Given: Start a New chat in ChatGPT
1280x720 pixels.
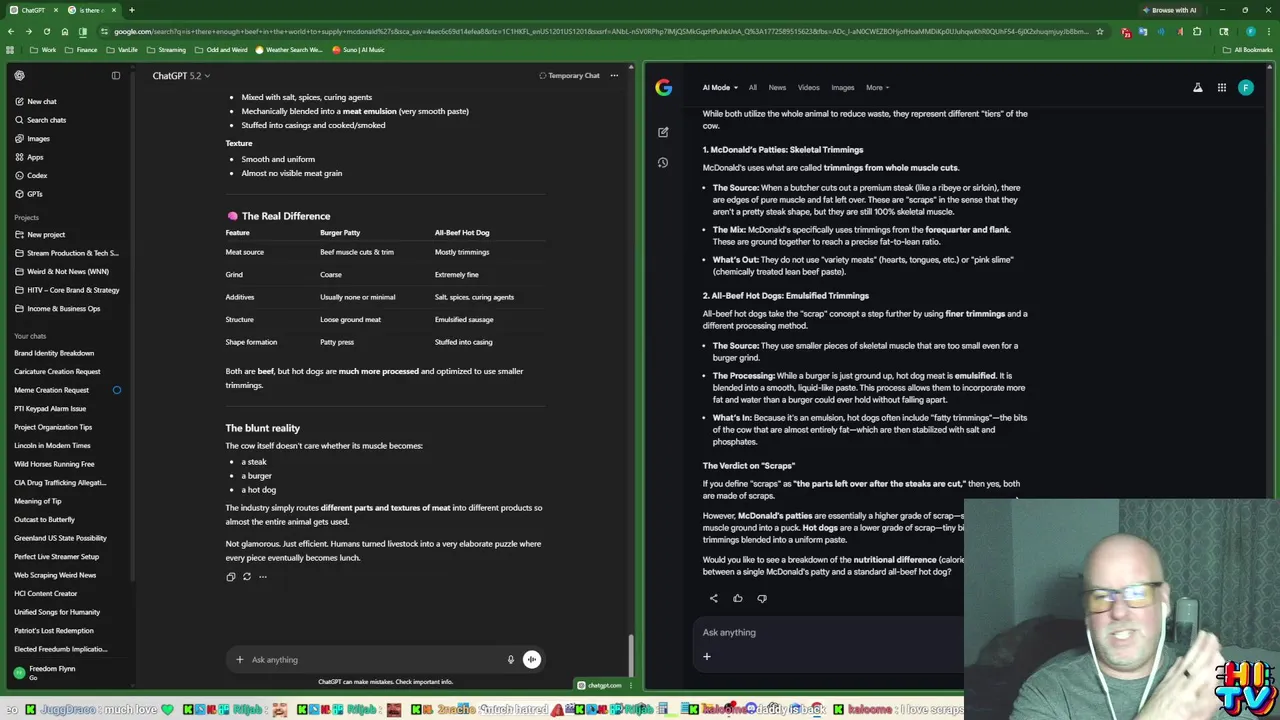Looking at the screenshot, I should tap(35, 101).
